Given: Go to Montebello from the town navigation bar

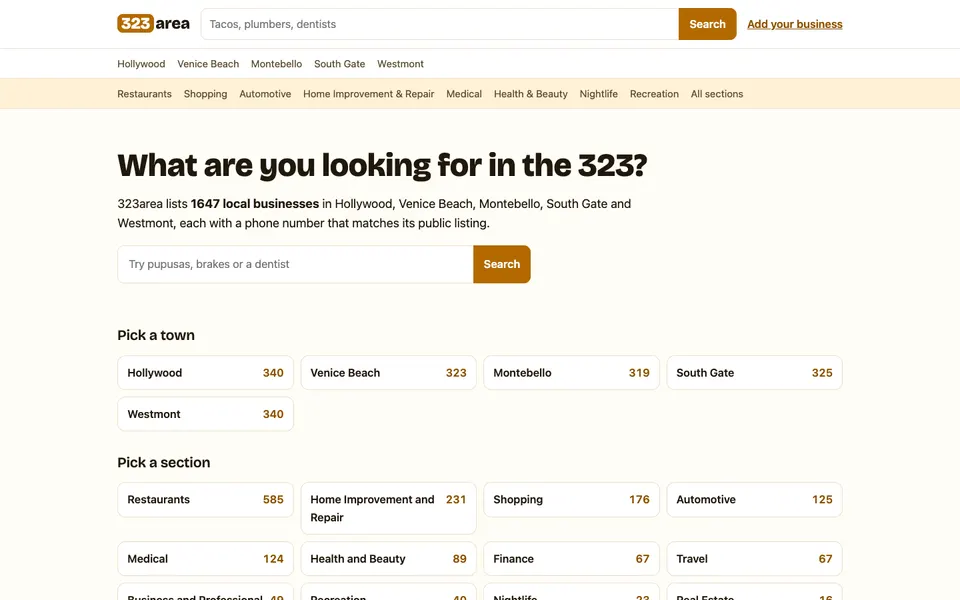Looking at the screenshot, I should tap(277, 64).
